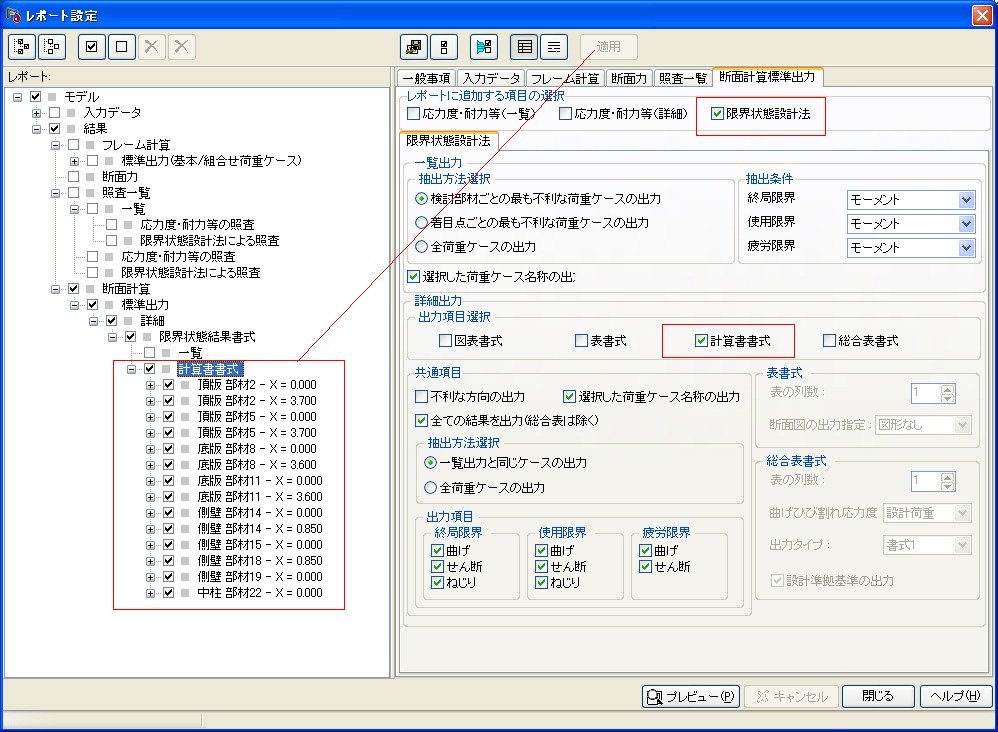The width and height of the screenshot is (998, 732).
Task: Expand the 入力データ tree node
Action: 37,113
